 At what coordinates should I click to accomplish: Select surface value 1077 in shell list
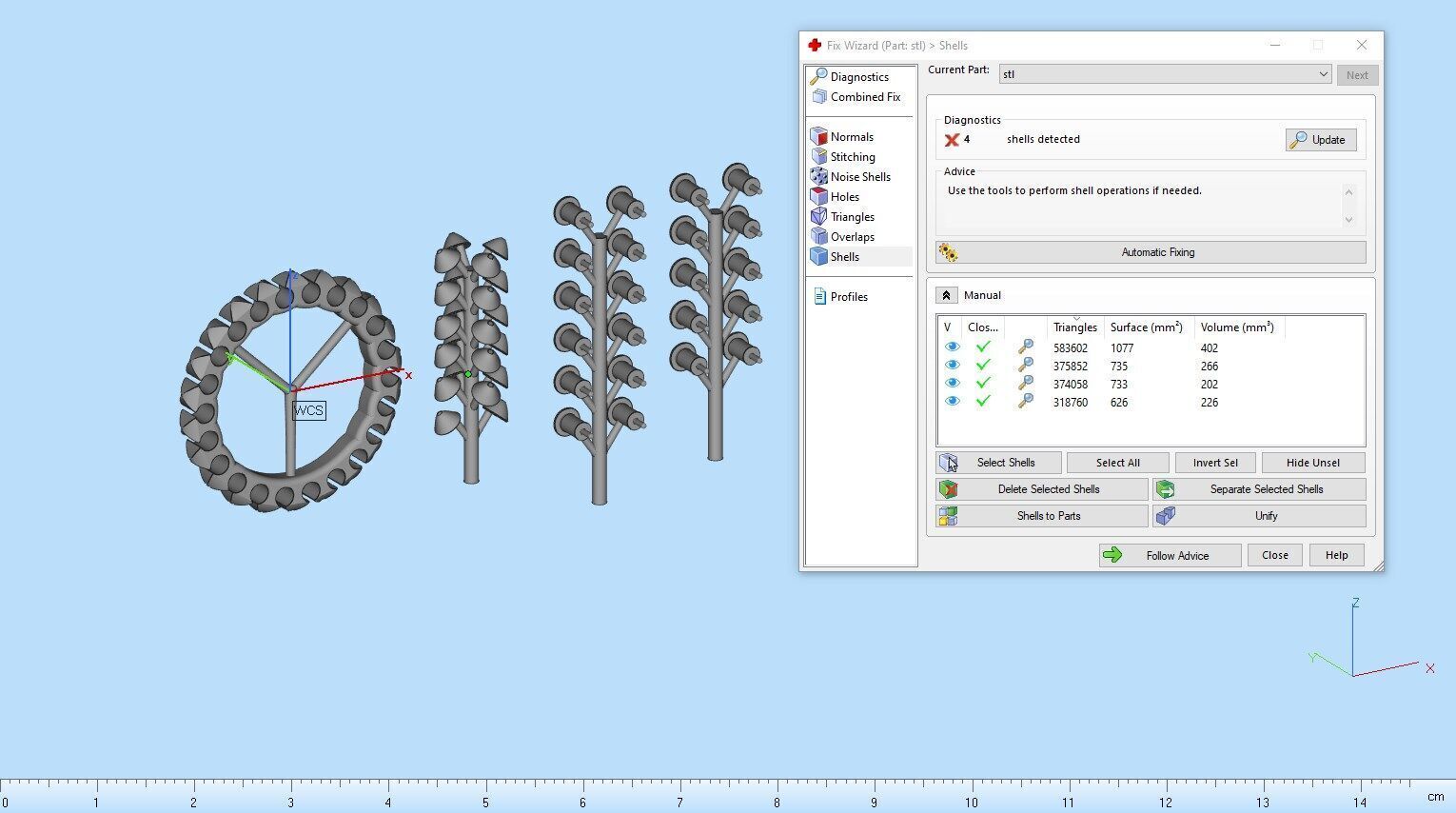point(1122,348)
